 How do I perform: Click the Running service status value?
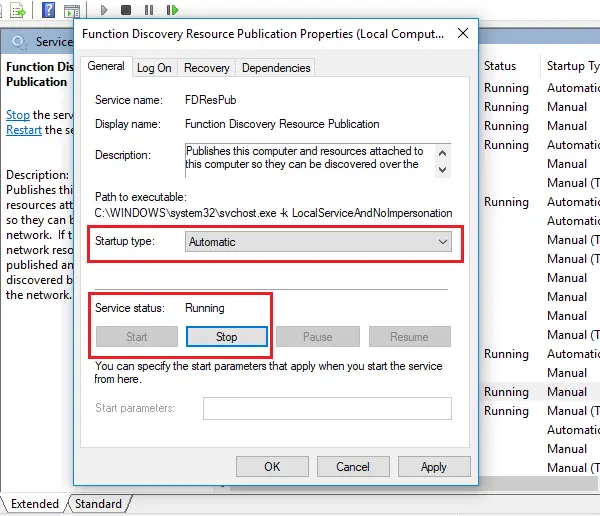(205, 308)
